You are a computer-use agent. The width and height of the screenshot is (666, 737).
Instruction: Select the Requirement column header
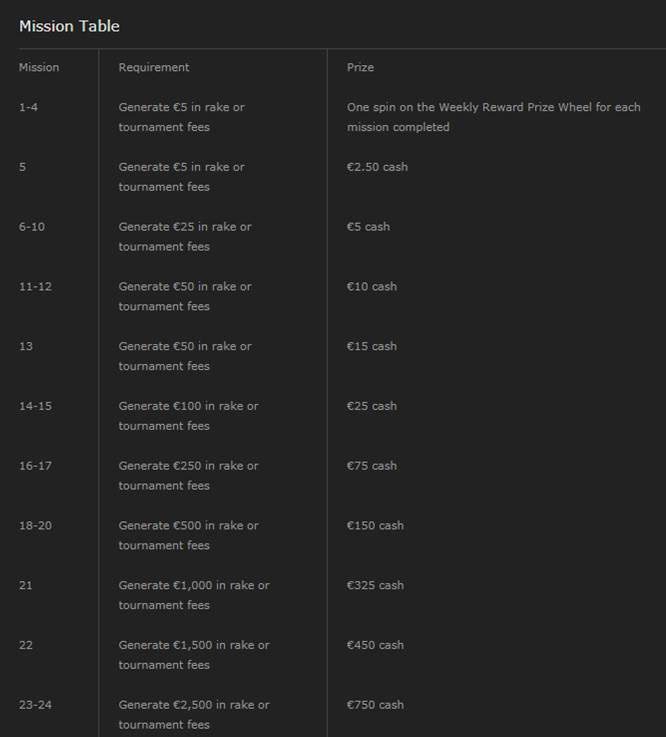(x=154, y=68)
